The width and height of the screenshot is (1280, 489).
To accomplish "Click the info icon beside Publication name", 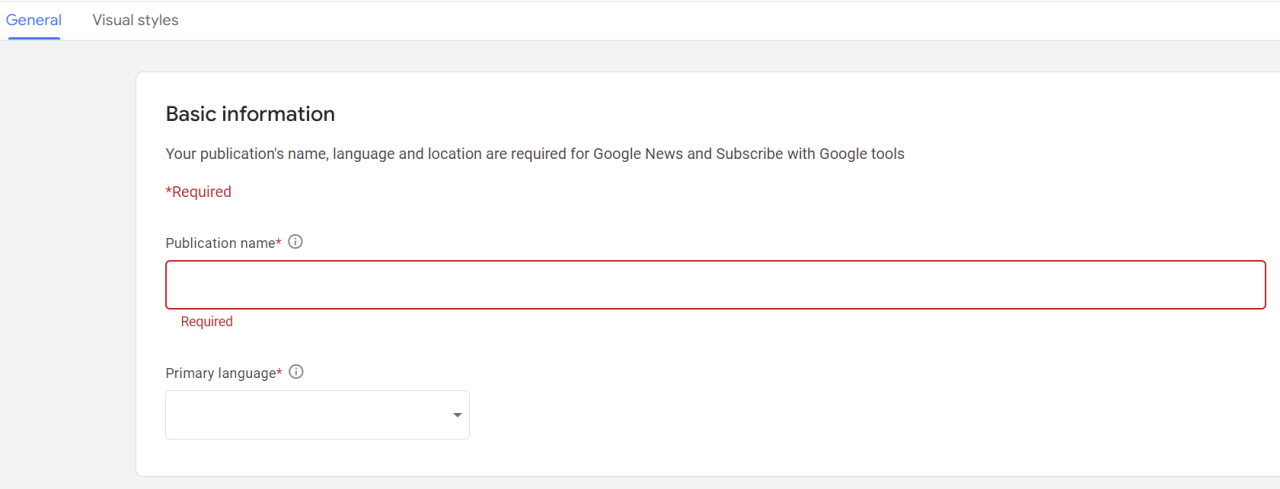I will point(295,242).
